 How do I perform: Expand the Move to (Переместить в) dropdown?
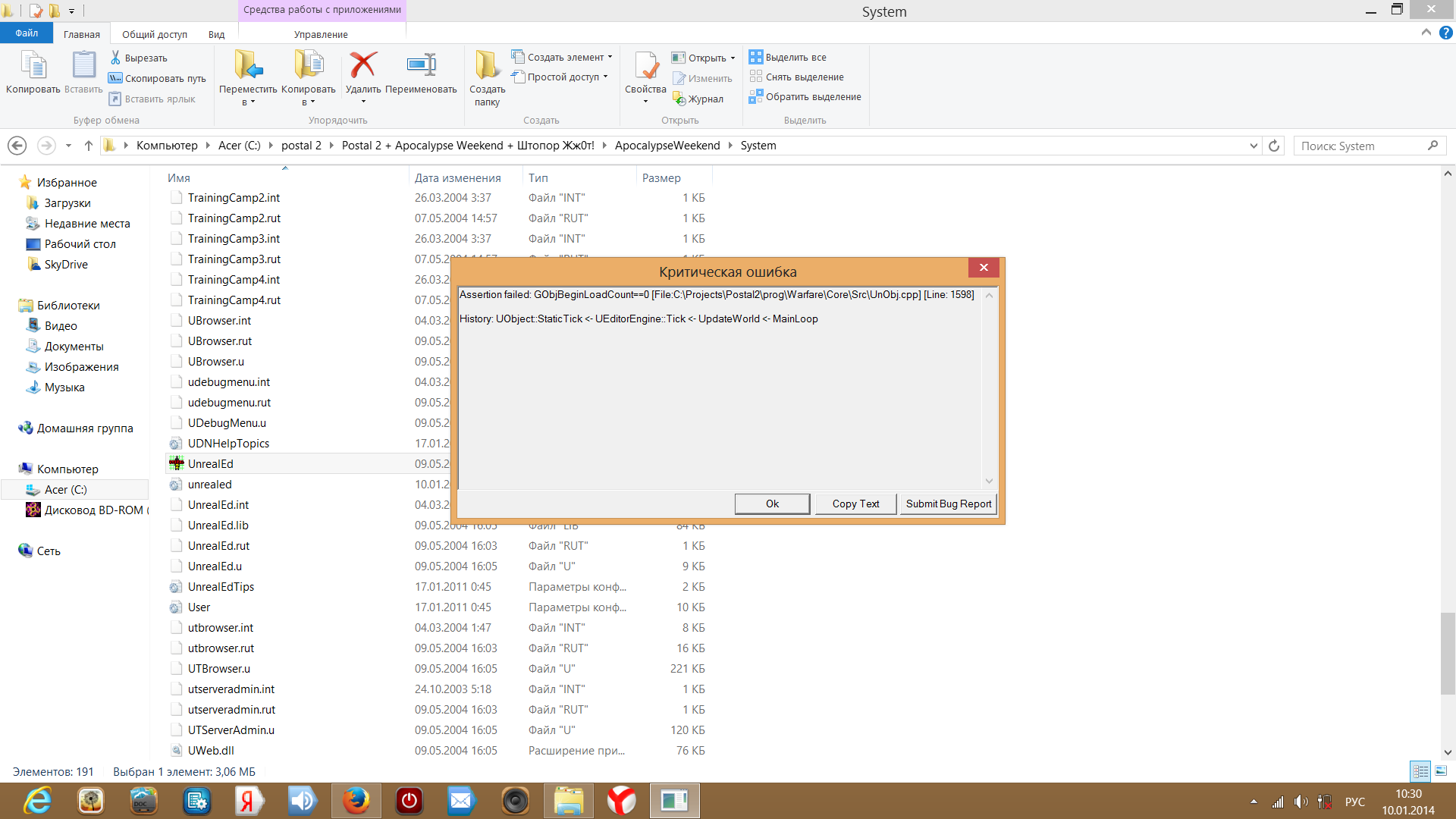[x=248, y=102]
